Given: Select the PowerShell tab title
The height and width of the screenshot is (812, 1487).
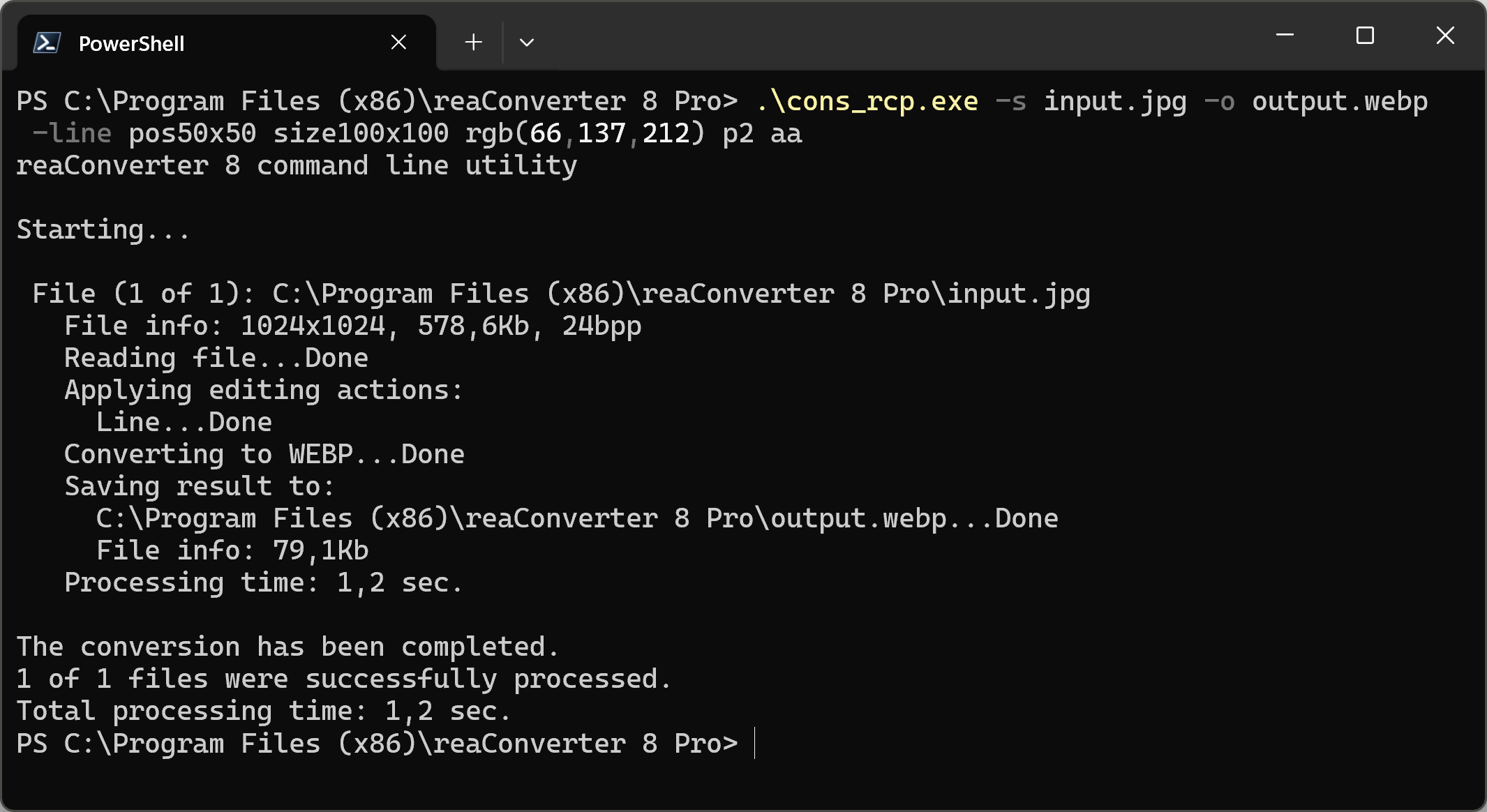Looking at the screenshot, I should (131, 44).
